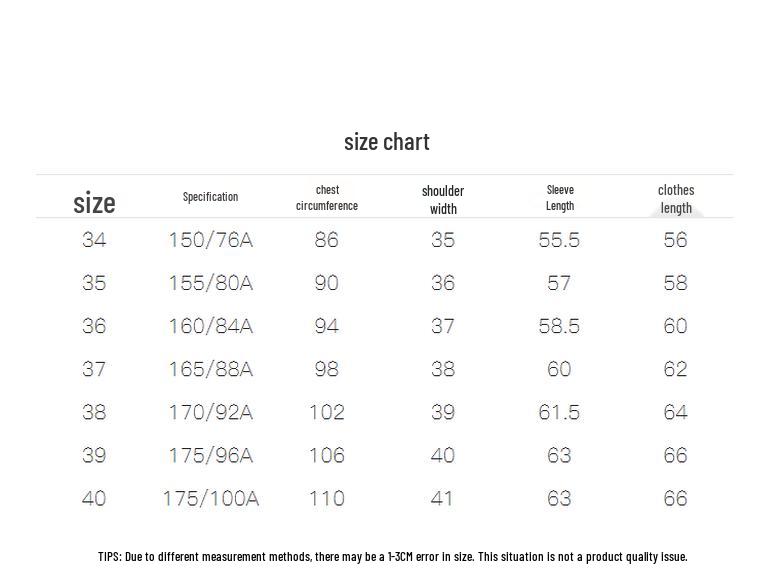Select specification 150/76A
Screen dimensions: 770x578
pyautogui.click(x=211, y=240)
